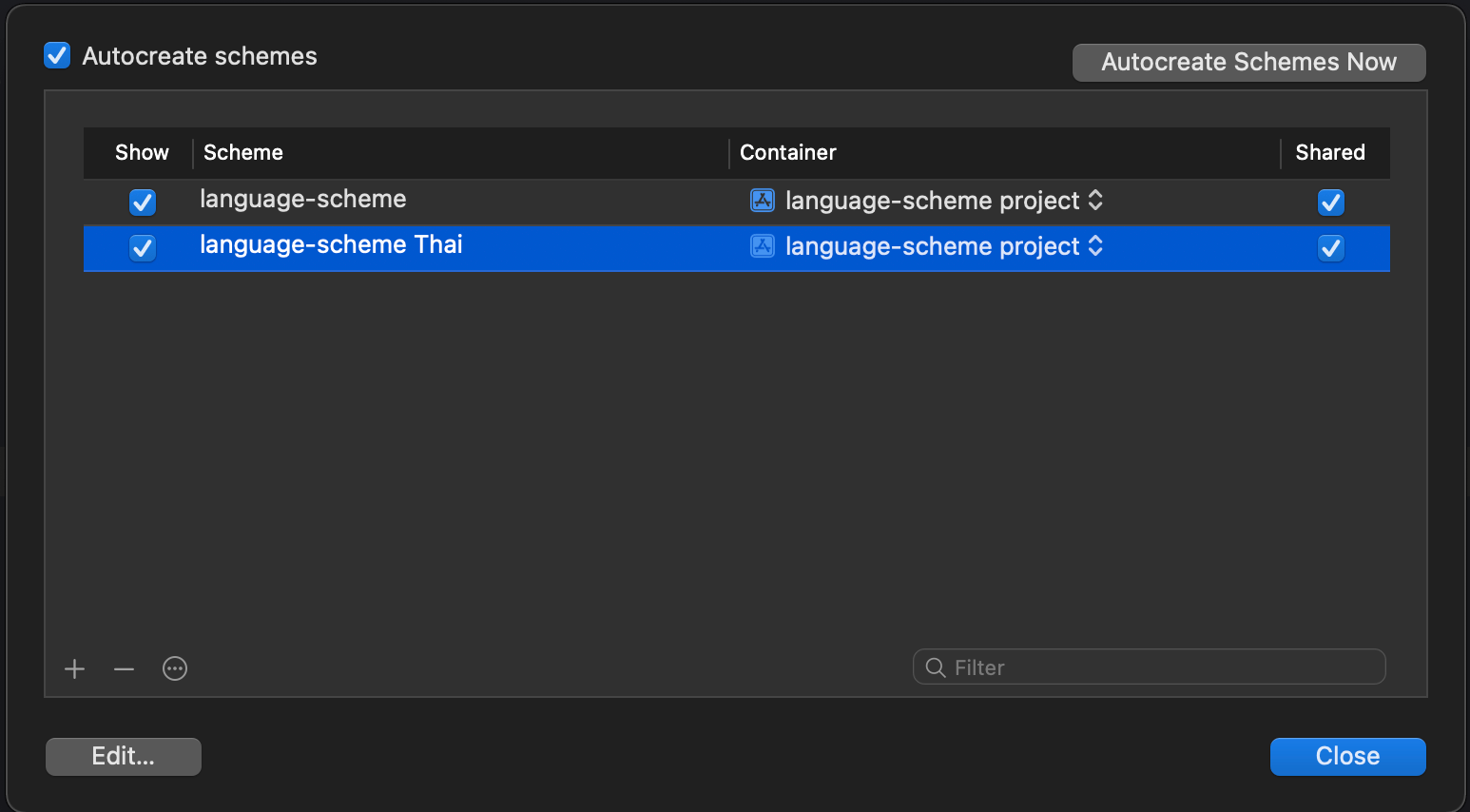Image resolution: width=1470 pixels, height=812 pixels.
Task: Click the Edit... button
Action: [x=124, y=757]
